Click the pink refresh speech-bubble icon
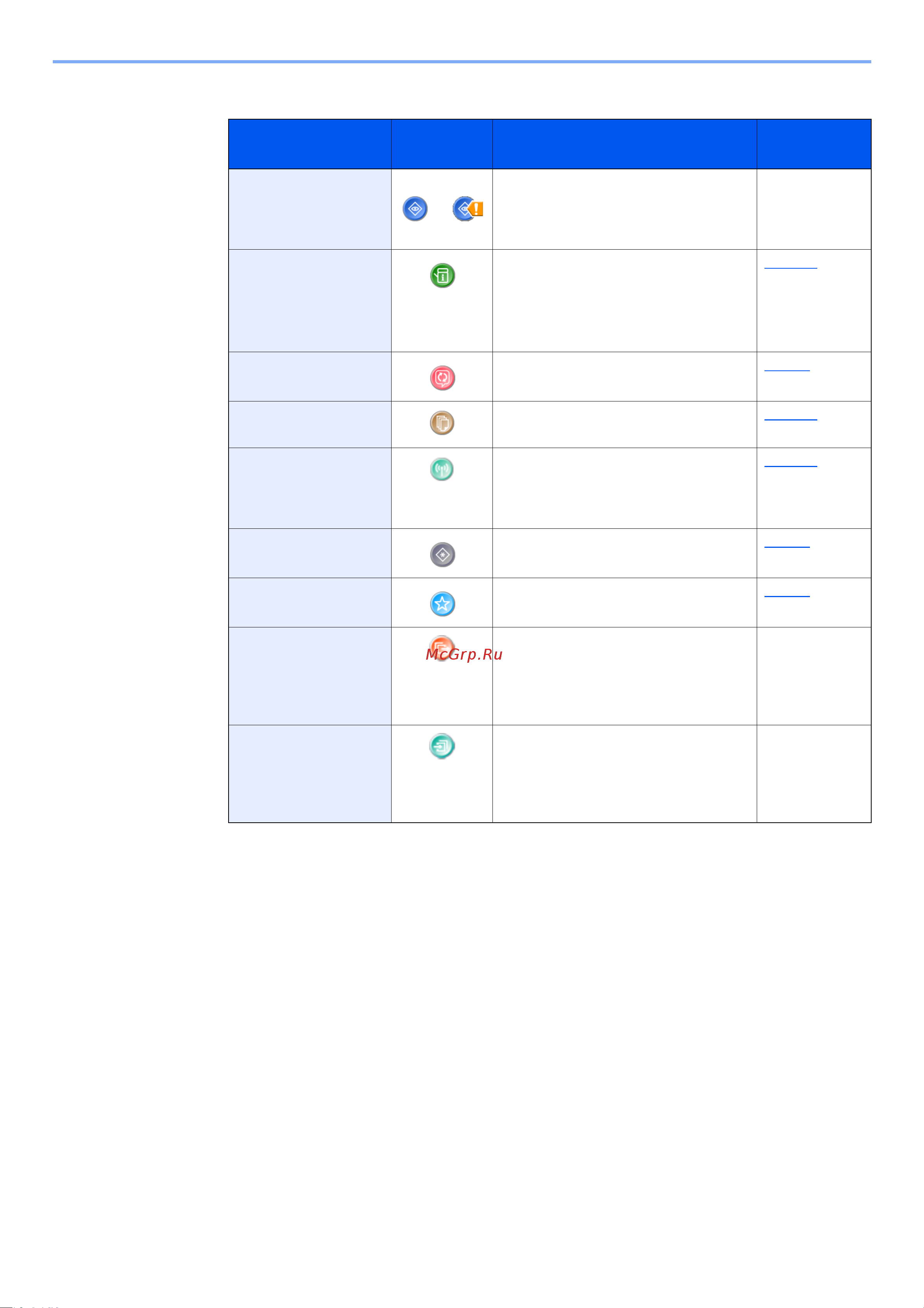The image size is (924, 1308). click(442, 378)
